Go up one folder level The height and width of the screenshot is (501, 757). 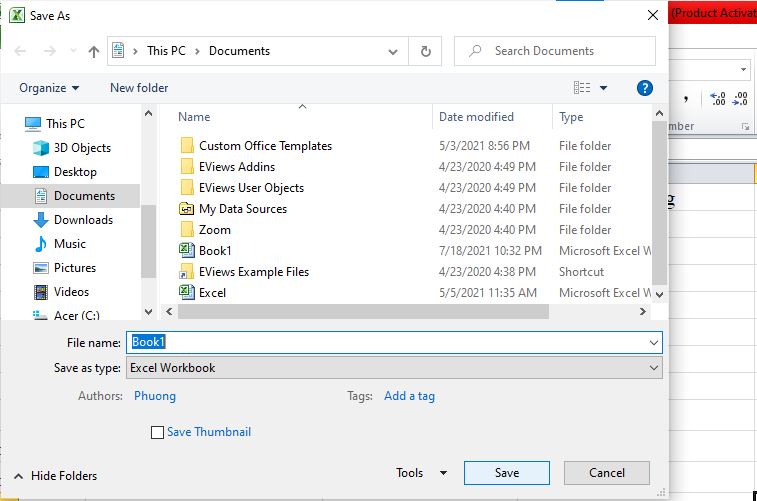(x=94, y=51)
